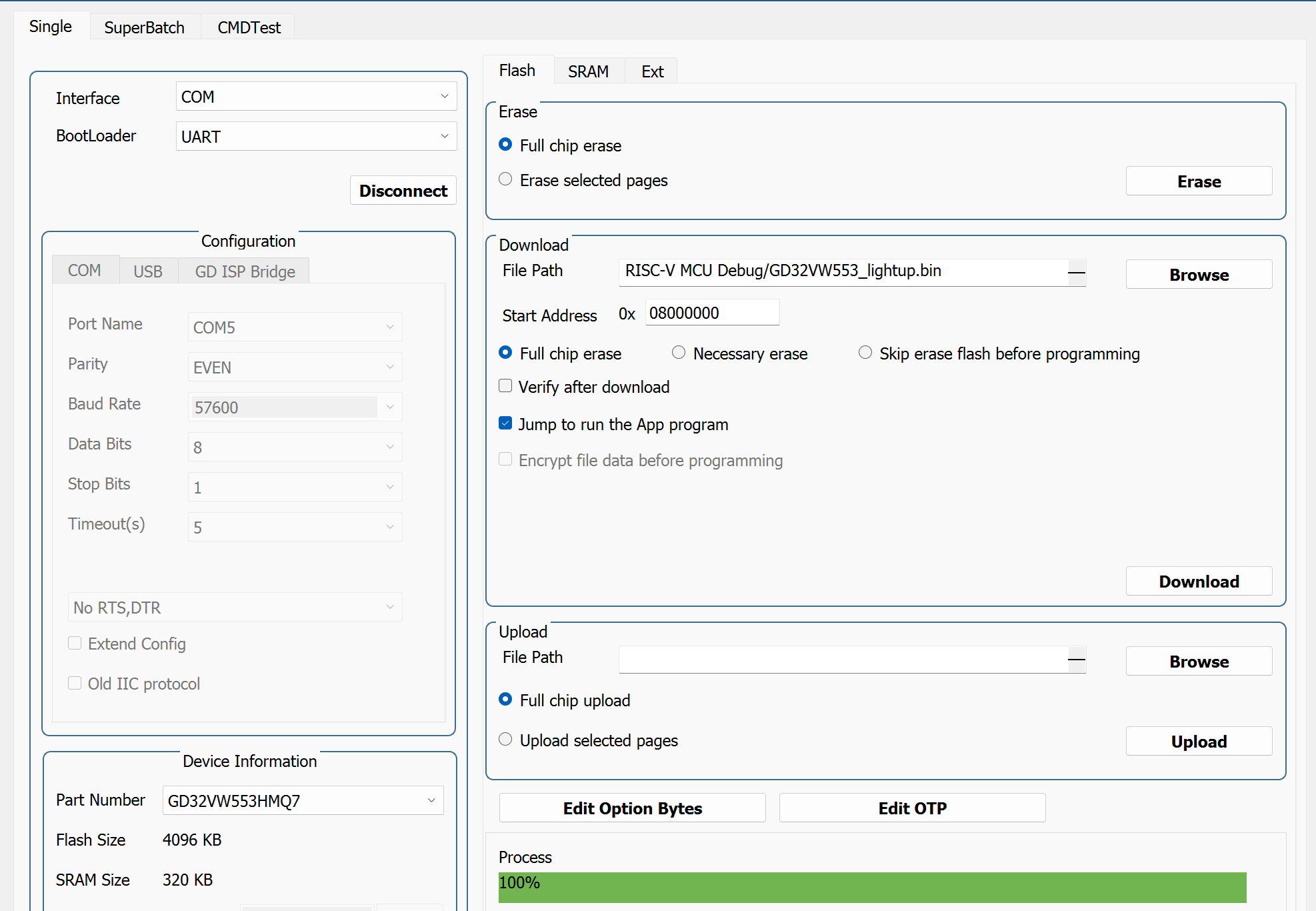The width and height of the screenshot is (1316, 911).
Task: Open Edit Option Bytes
Action: pos(631,808)
